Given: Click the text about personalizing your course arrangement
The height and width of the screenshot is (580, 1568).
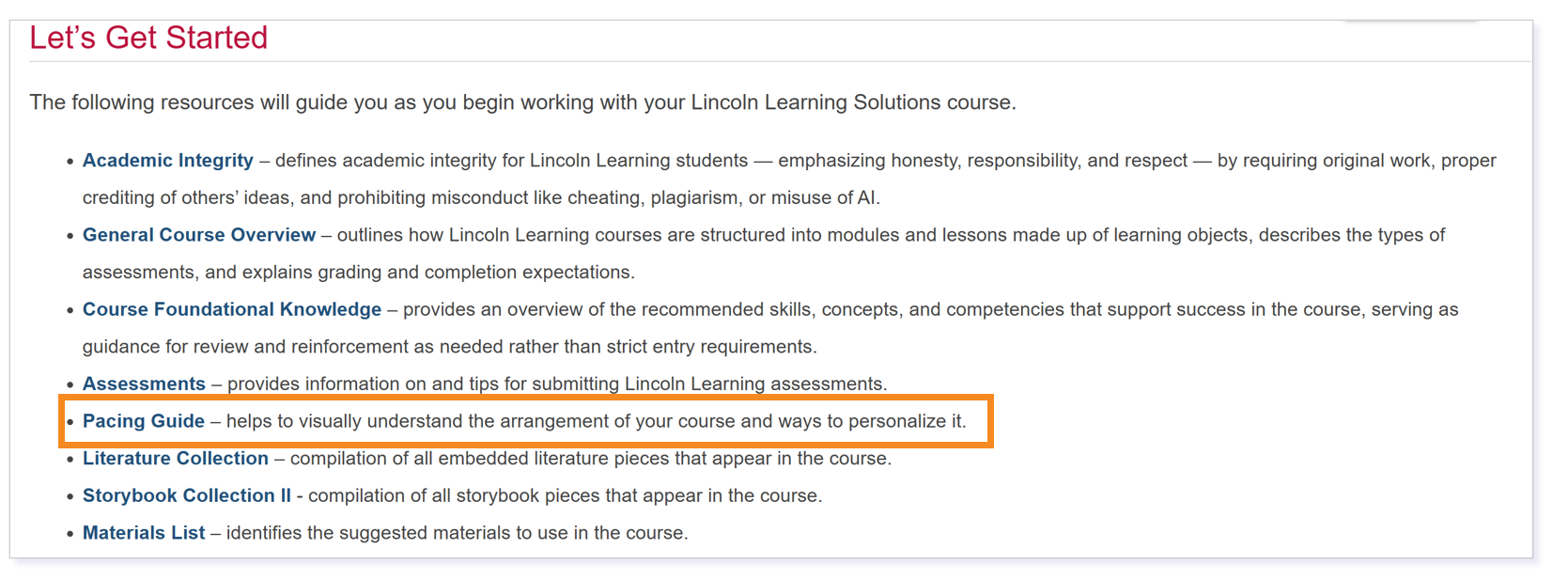Looking at the screenshot, I should click(596, 421).
